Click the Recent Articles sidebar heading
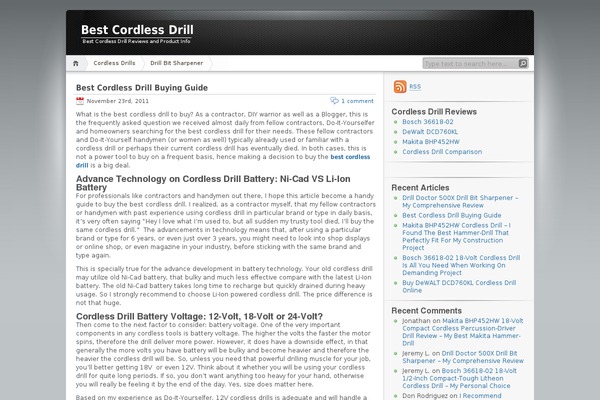Screen dimensions: 600x400 pos(420,188)
